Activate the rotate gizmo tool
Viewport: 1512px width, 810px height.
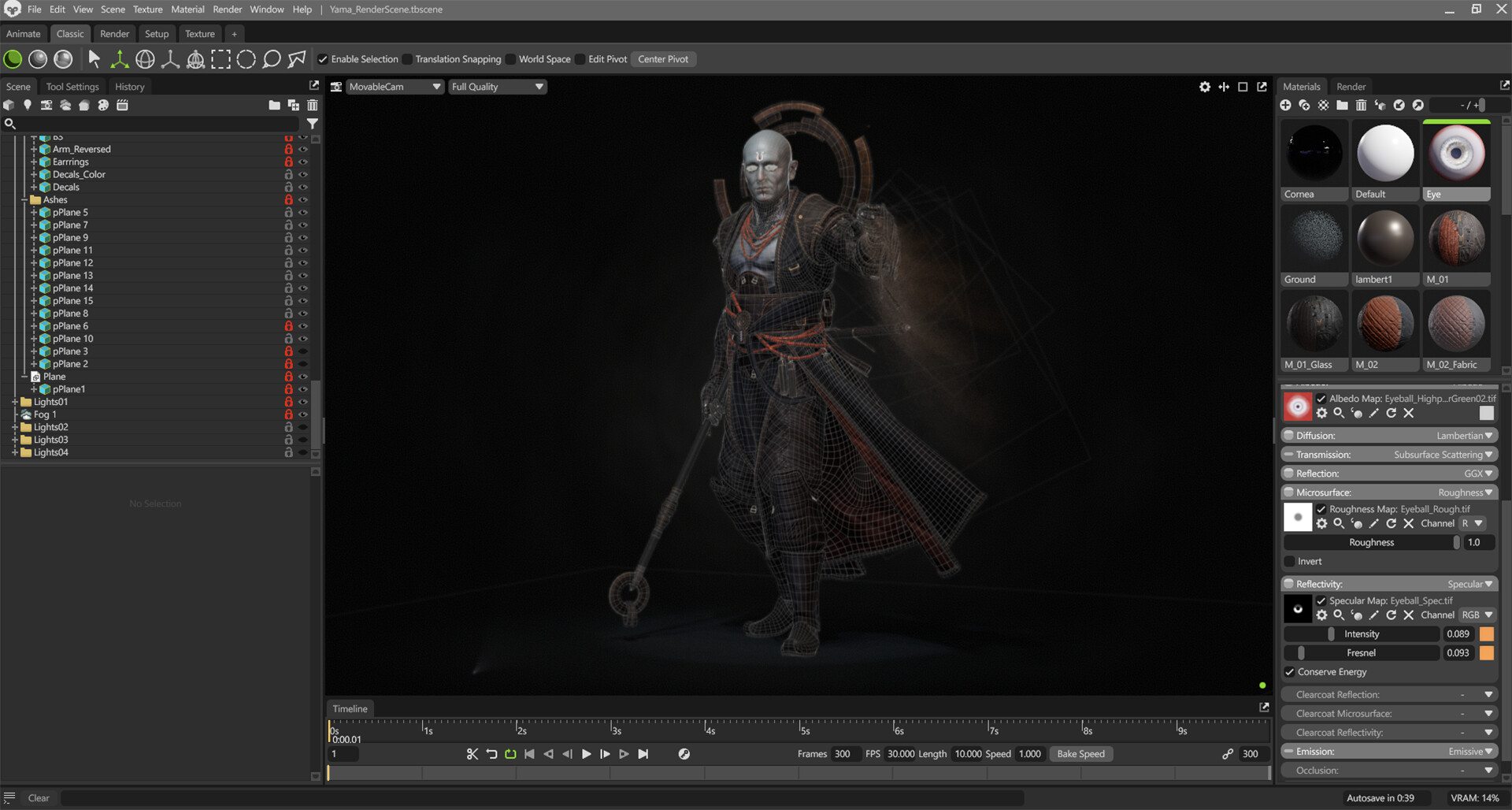(x=145, y=59)
